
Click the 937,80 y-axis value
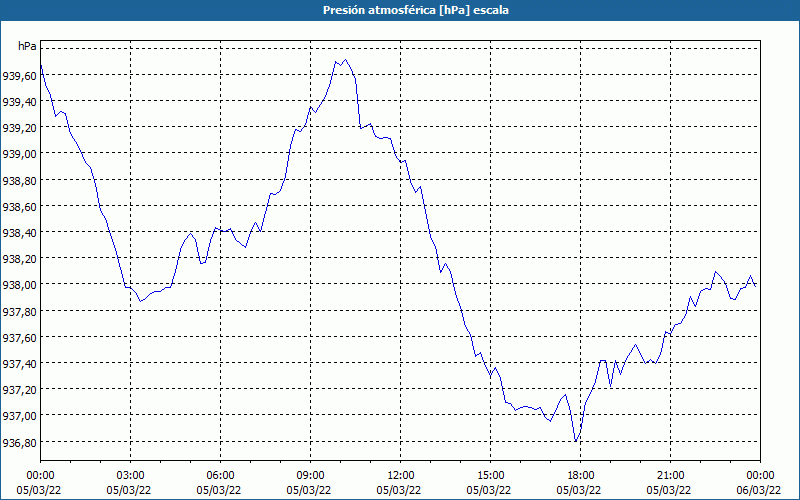tap(19, 311)
